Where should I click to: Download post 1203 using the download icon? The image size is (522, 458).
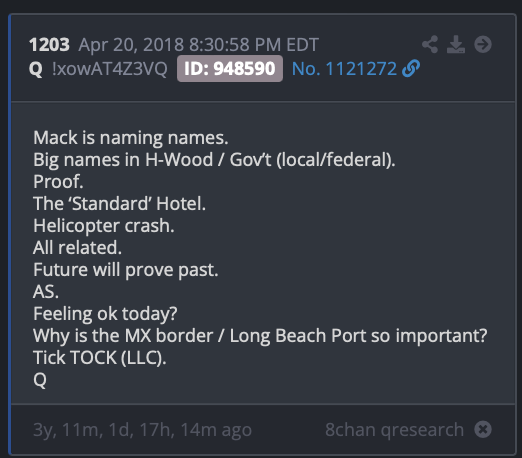click(456, 44)
